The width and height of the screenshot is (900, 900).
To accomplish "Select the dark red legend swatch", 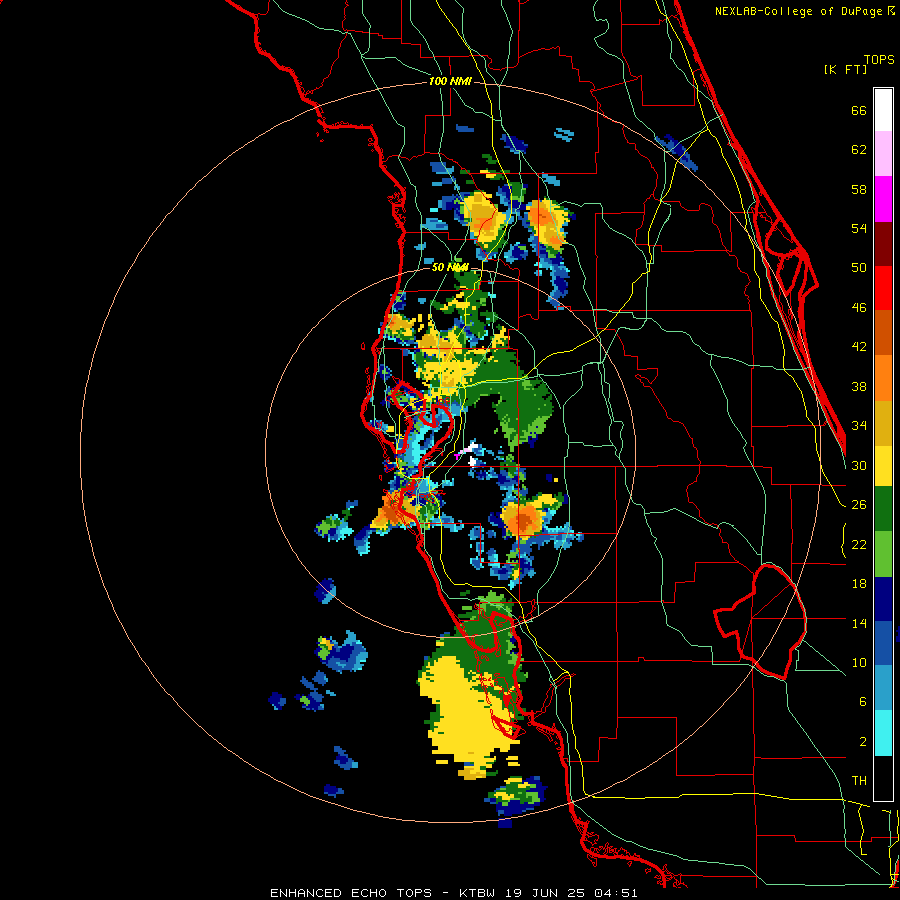I will (x=883, y=244).
